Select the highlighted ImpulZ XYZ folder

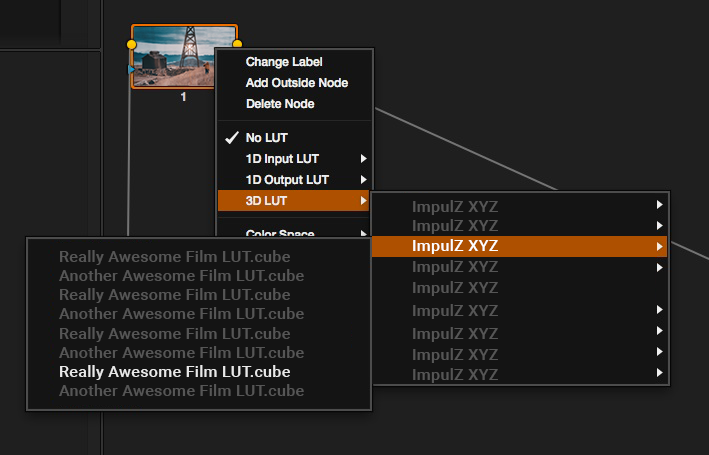(x=454, y=246)
